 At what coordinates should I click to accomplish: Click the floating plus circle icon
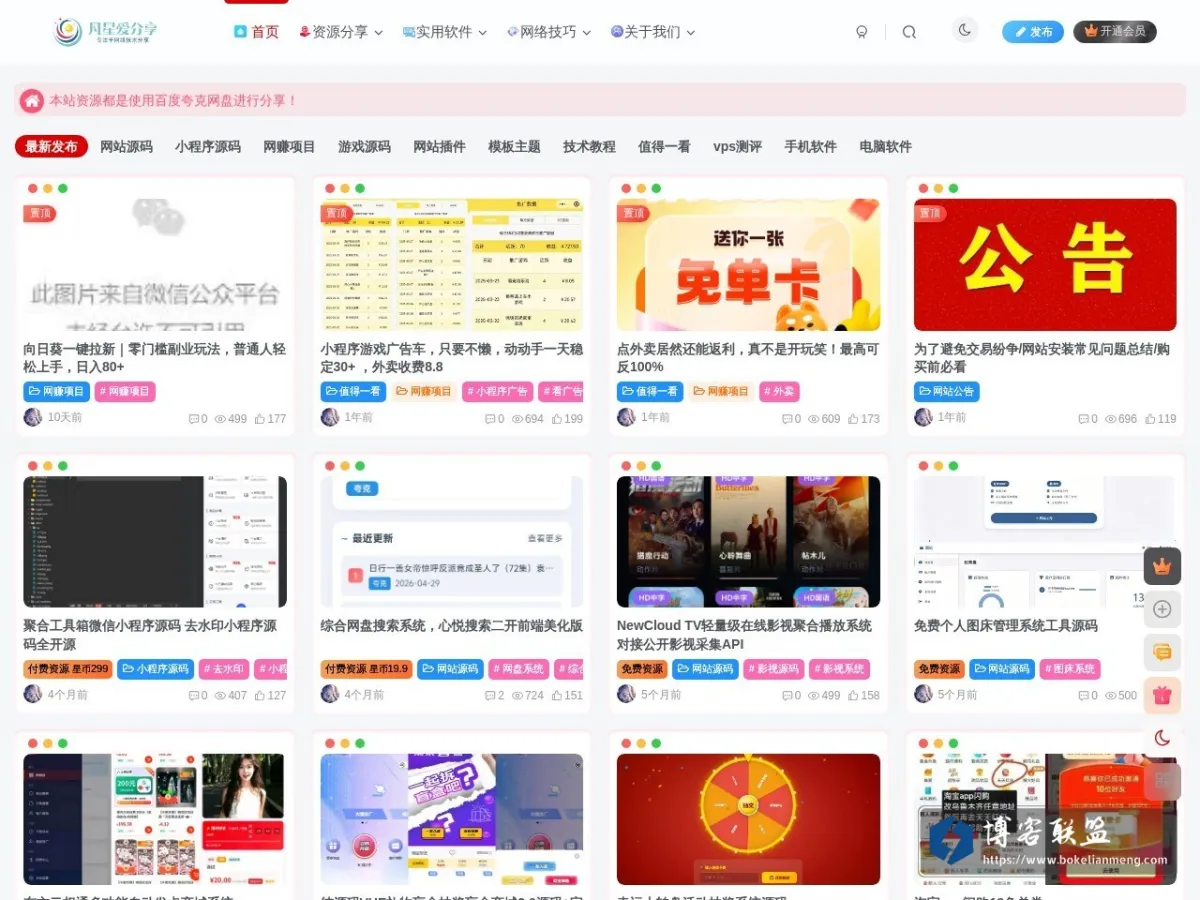point(1162,609)
